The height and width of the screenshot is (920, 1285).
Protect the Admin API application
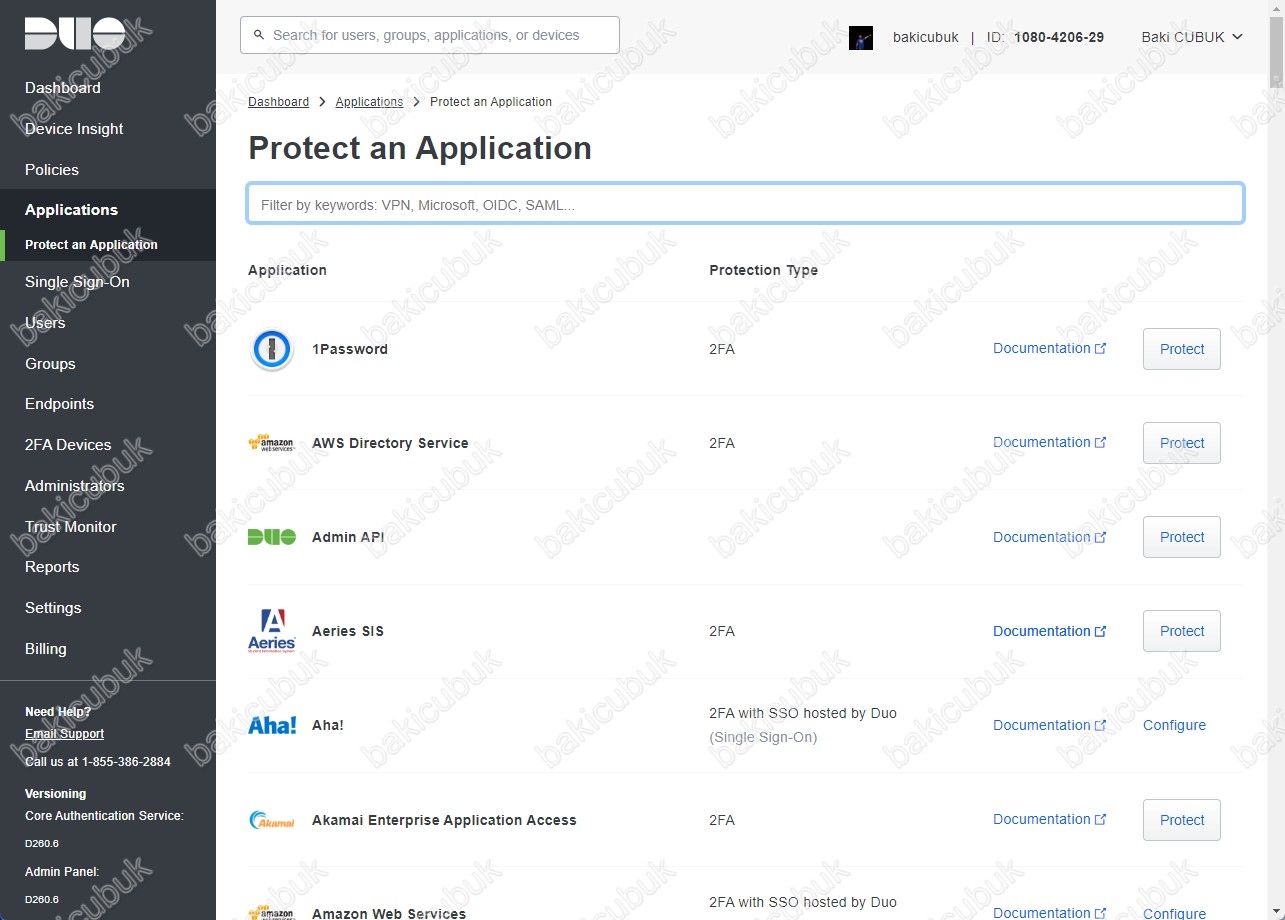click(x=1182, y=537)
